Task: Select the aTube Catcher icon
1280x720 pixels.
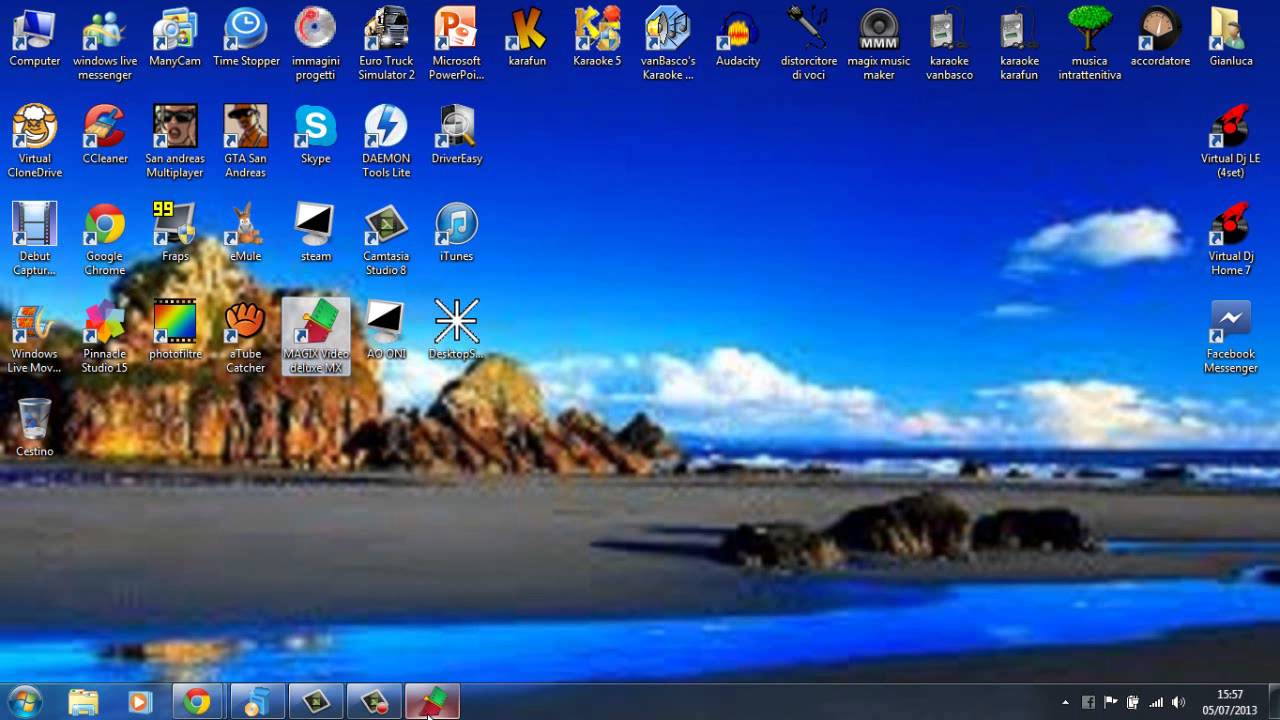Action: 246,338
